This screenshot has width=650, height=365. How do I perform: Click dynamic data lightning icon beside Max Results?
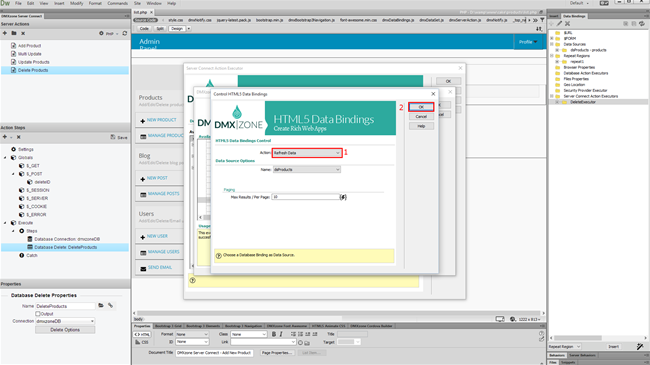click(x=343, y=197)
